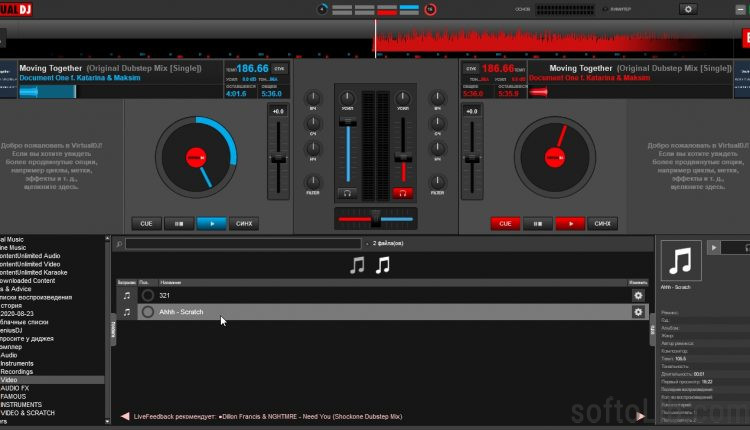Click the music note icon of row 321
The image size is (750, 430).
tap(127, 296)
